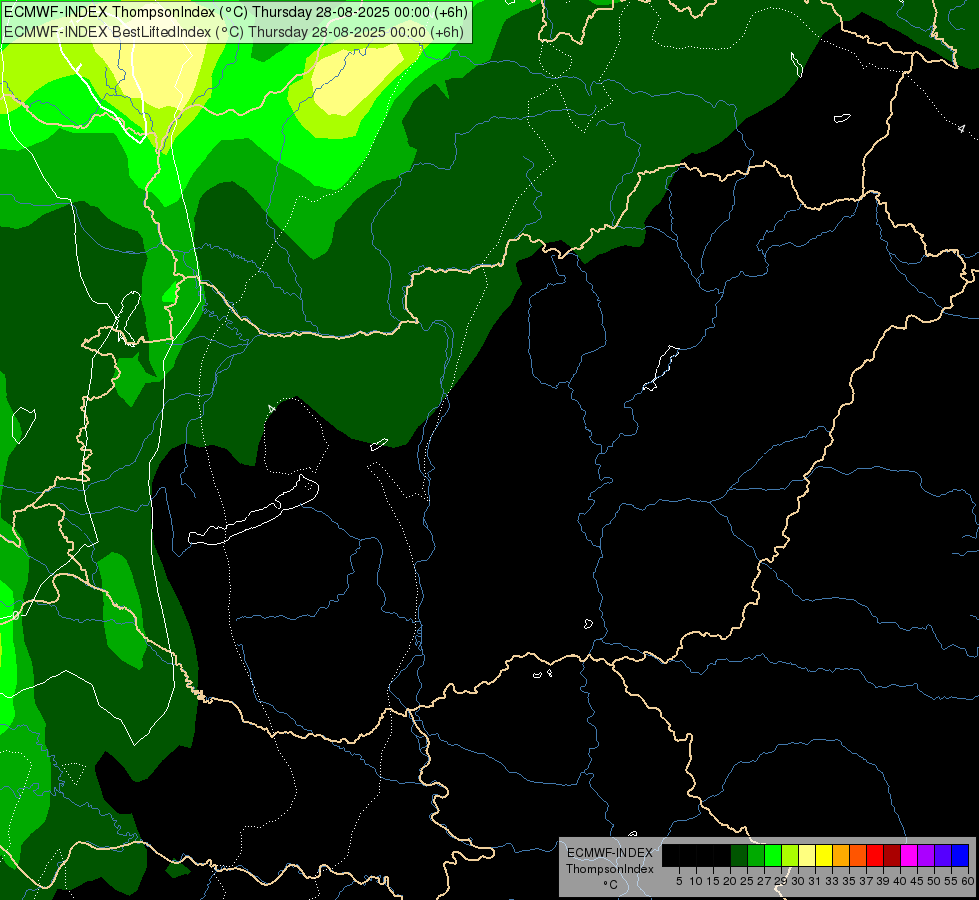Select the blue 55–60 legend swatch
979x900 pixels.
(x=960, y=855)
